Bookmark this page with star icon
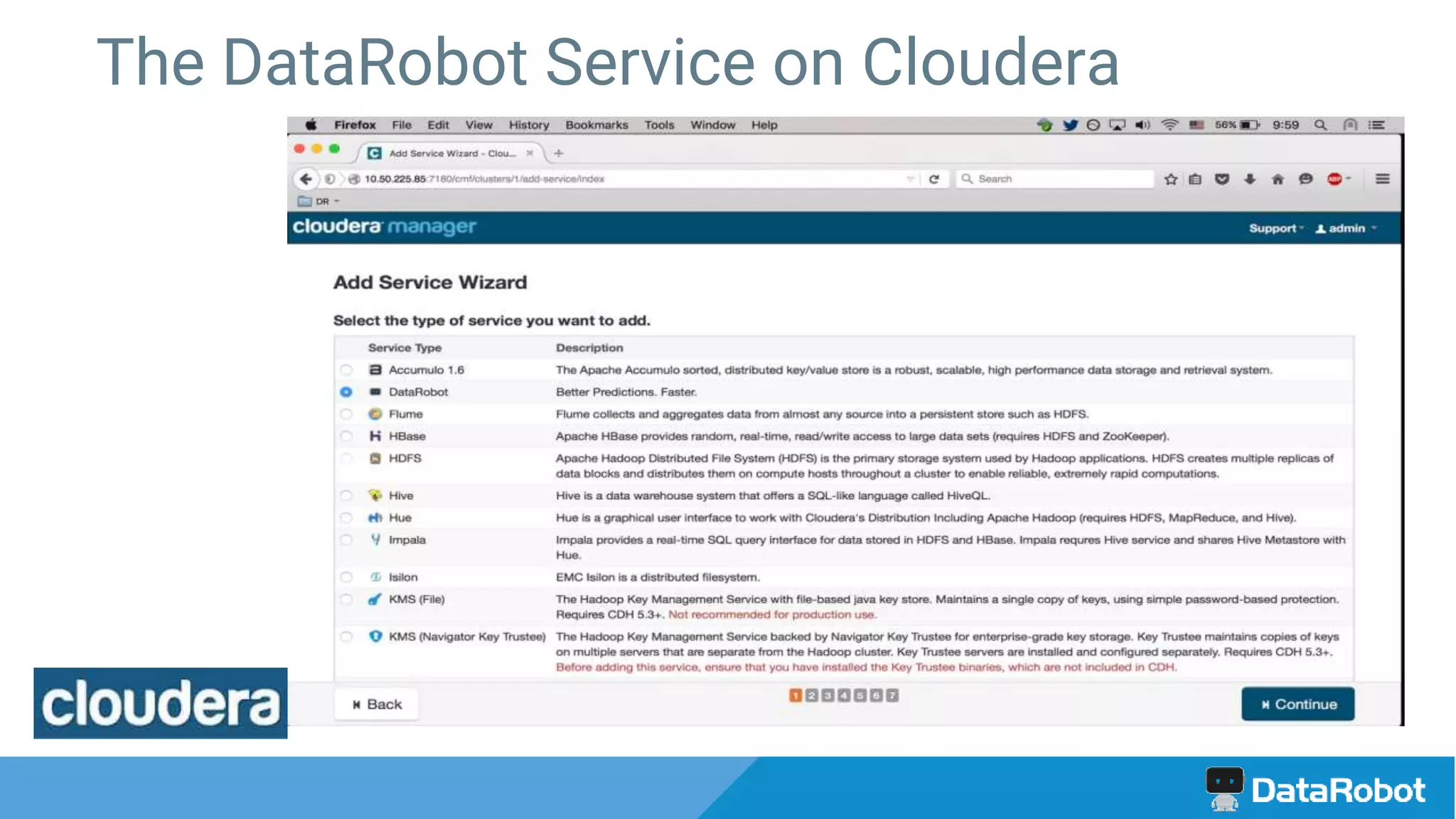 pyautogui.click(x=1171, y=179)
